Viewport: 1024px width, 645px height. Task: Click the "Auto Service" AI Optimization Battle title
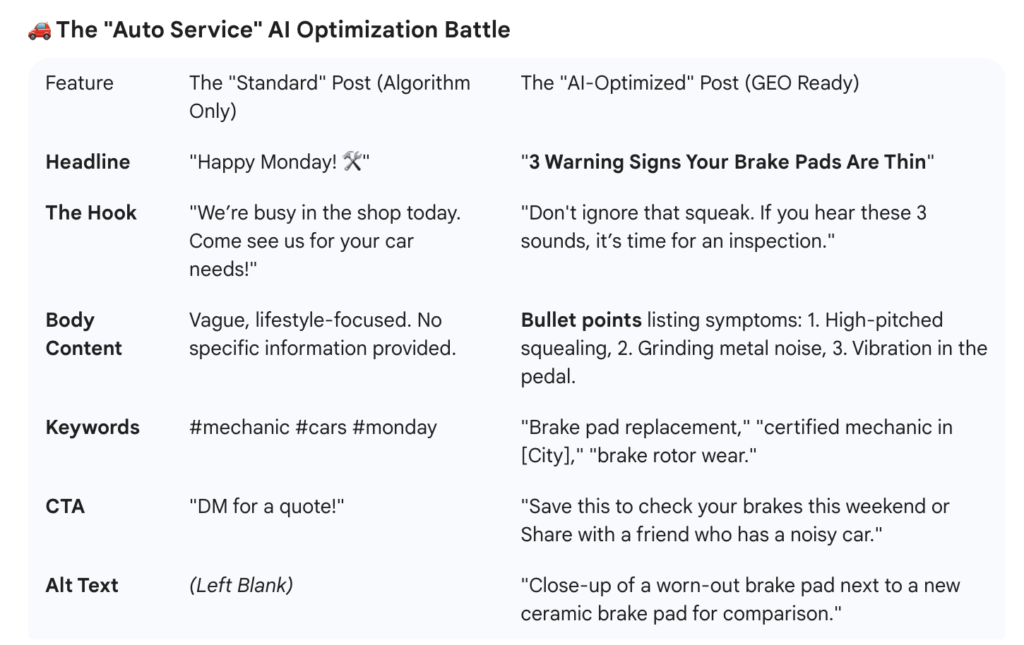pyautogui.click(x=283, y=30)
